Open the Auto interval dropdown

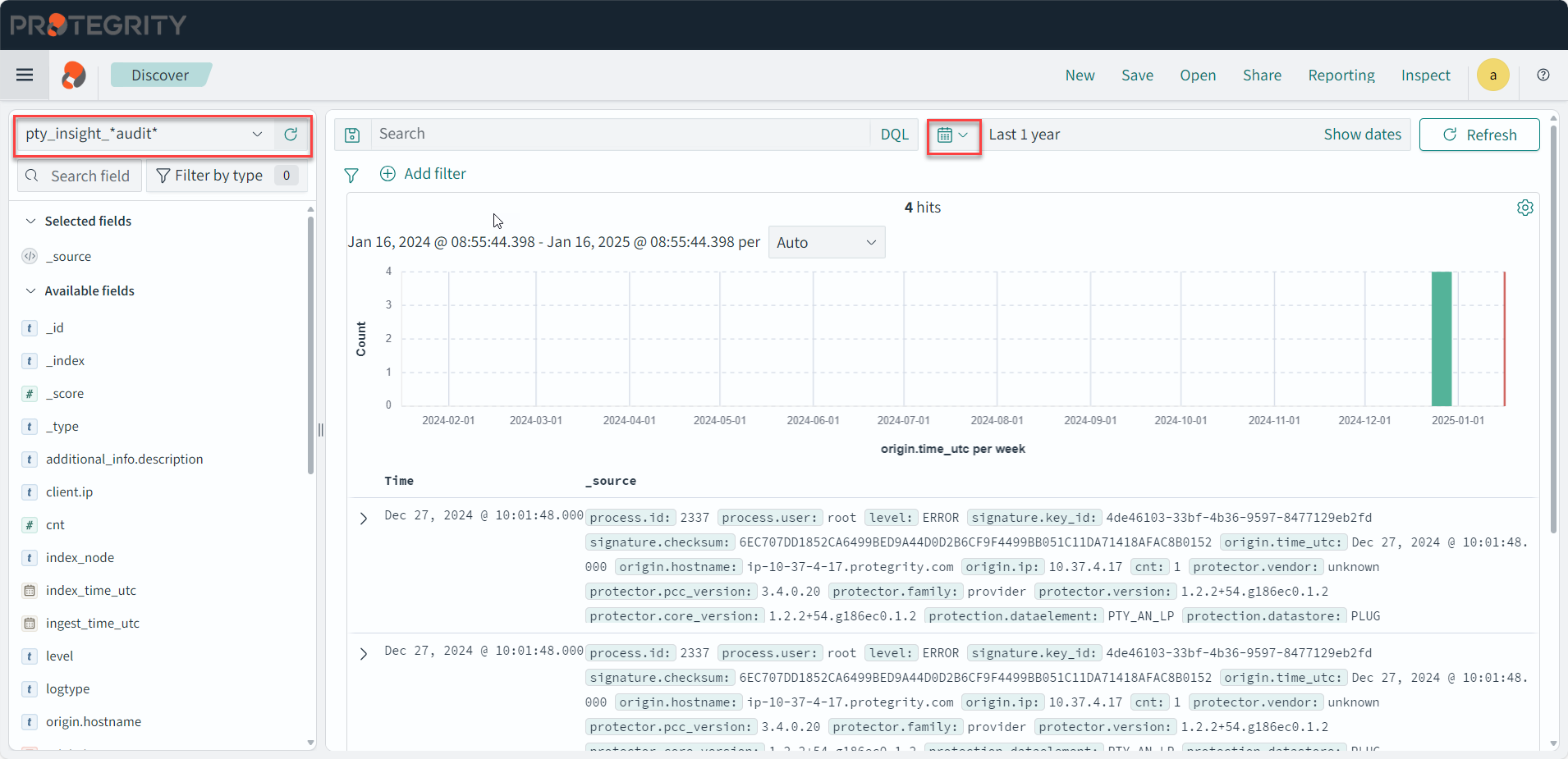point(826,243)
